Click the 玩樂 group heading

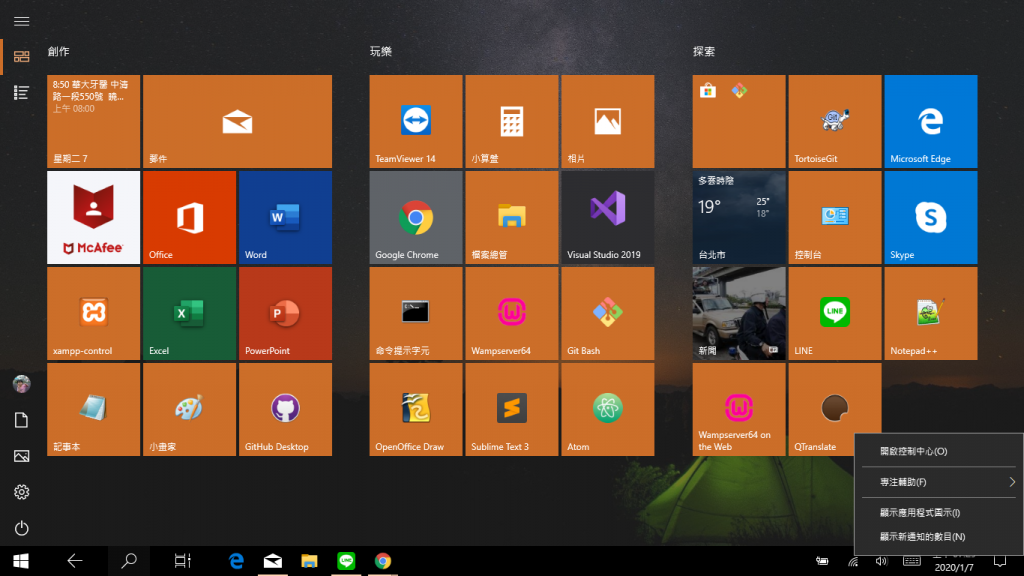point(381,52)
